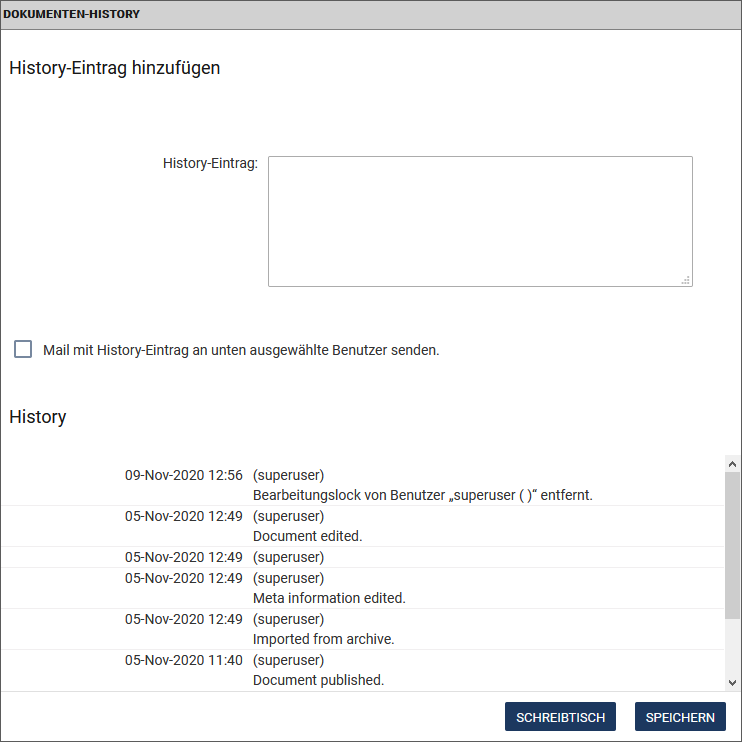The width and height of the screenshot is (742, 742).
Task: Select the 'Document published.' entry
Action: [362, 670]
